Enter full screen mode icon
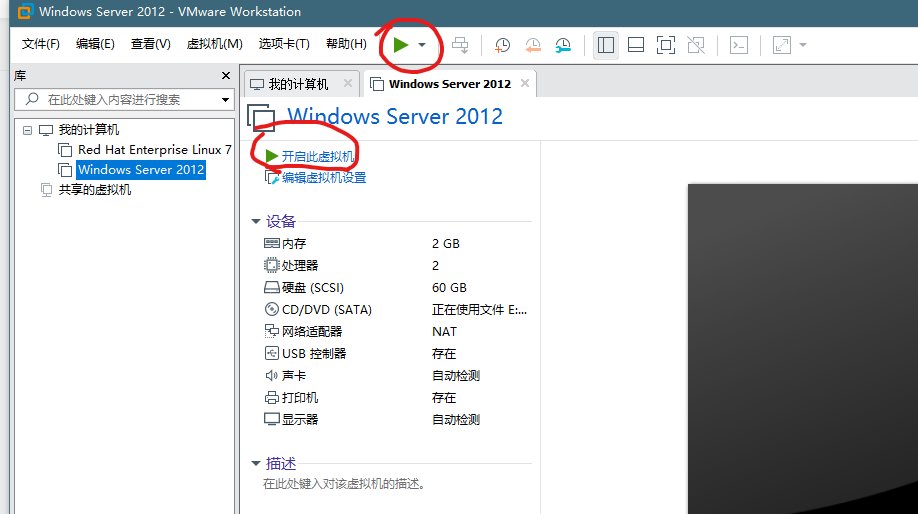918x514 pixels. tap(666, 45)
